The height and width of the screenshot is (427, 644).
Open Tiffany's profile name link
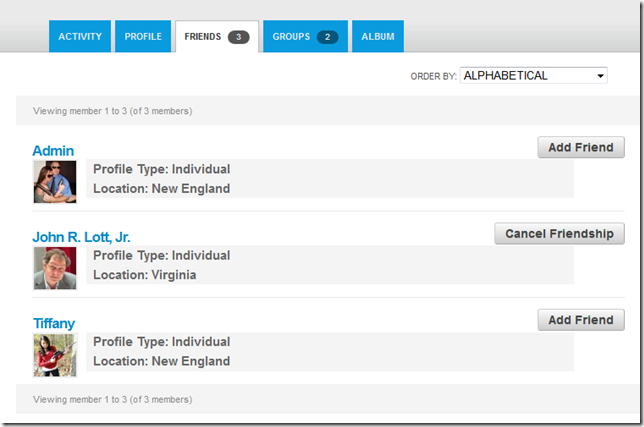(x=54, y=324)
